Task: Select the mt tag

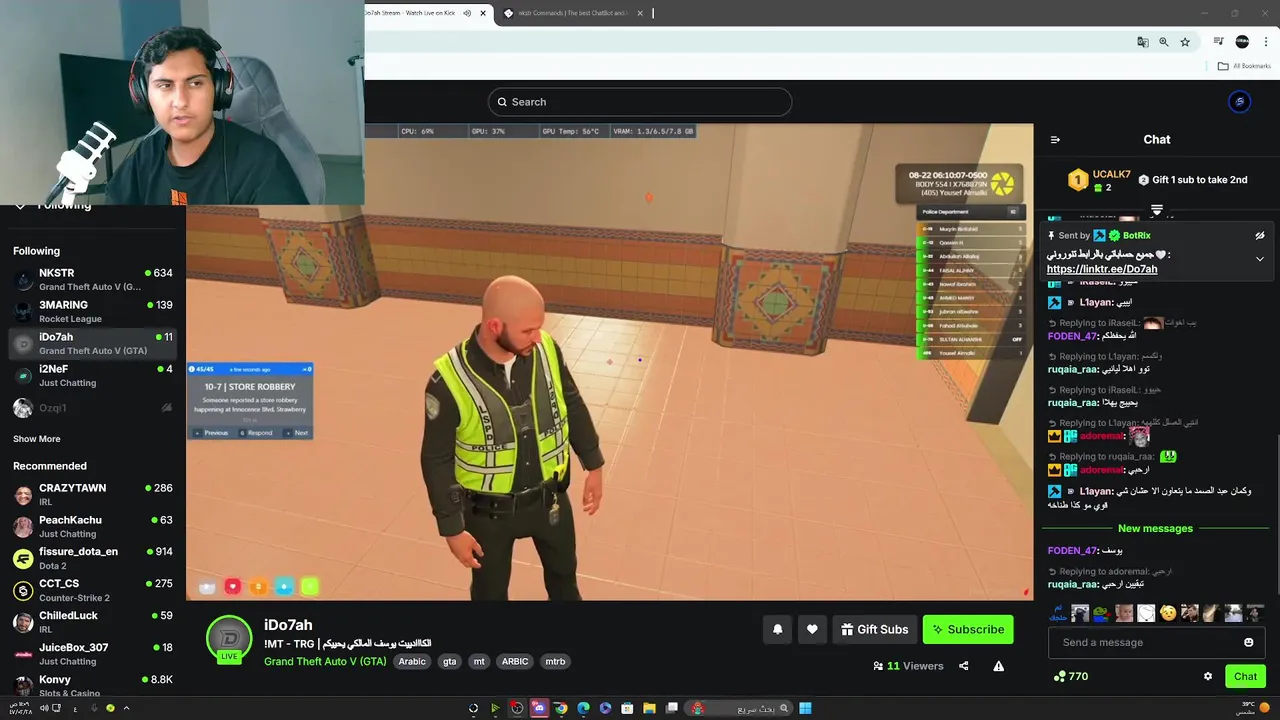Action: [479, 661]
